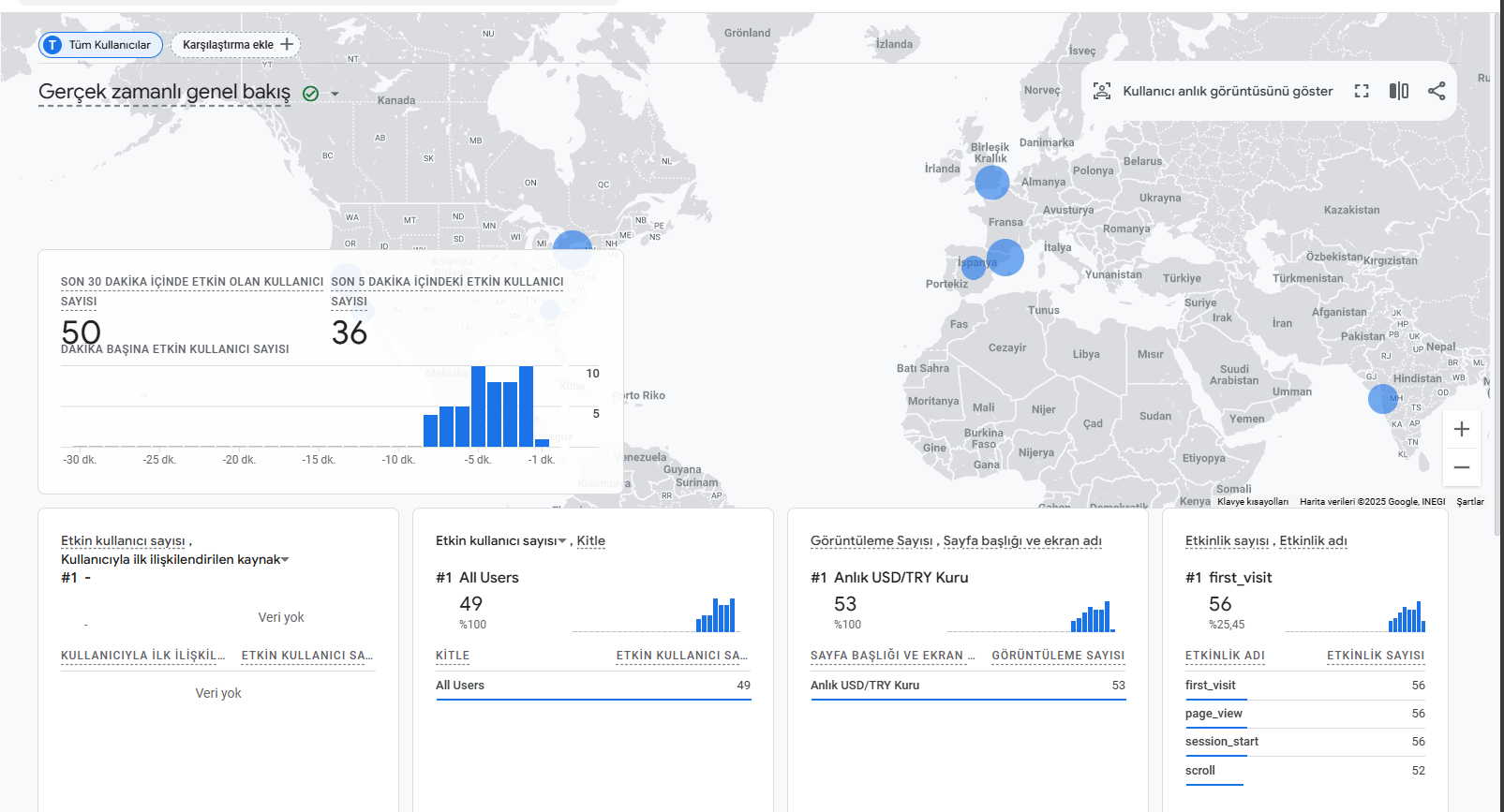
Task: Open fullscreen view with expand icon
Action: [1362, 91]
